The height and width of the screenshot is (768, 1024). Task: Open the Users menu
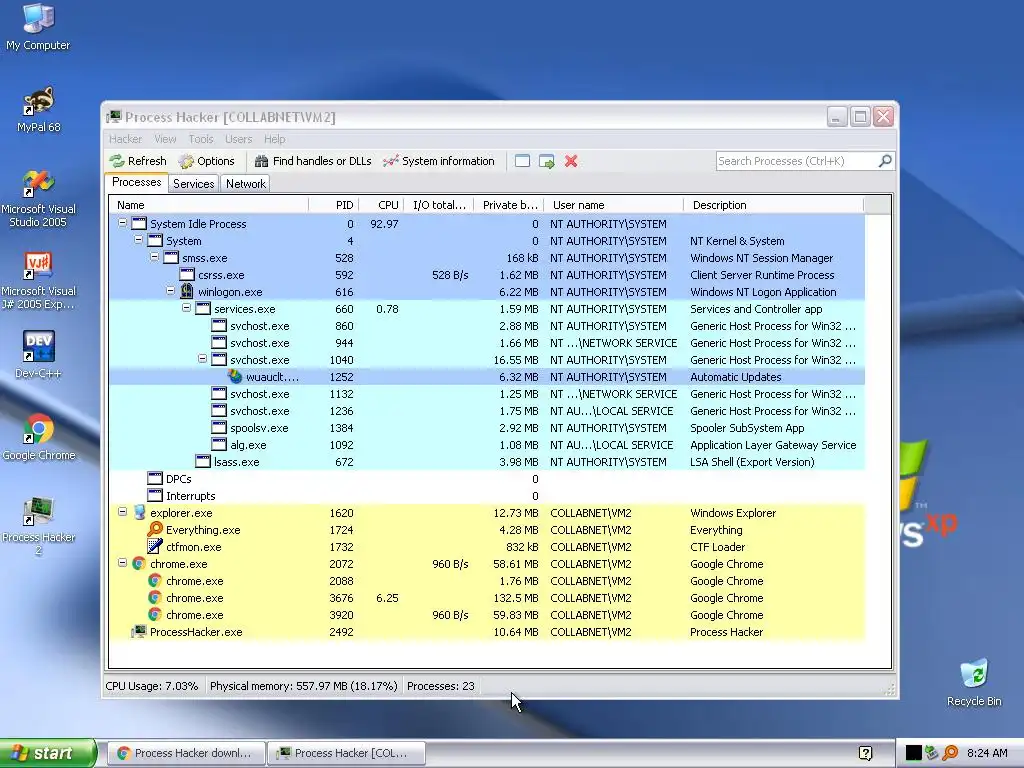(238, 139)
